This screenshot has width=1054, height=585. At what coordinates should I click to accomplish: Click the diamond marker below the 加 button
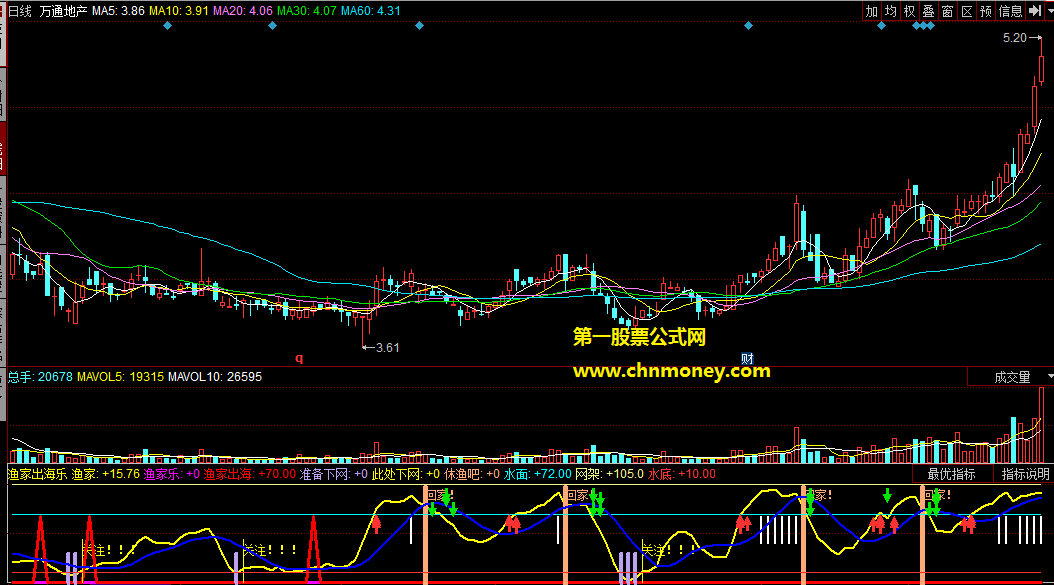click(881, 26)
